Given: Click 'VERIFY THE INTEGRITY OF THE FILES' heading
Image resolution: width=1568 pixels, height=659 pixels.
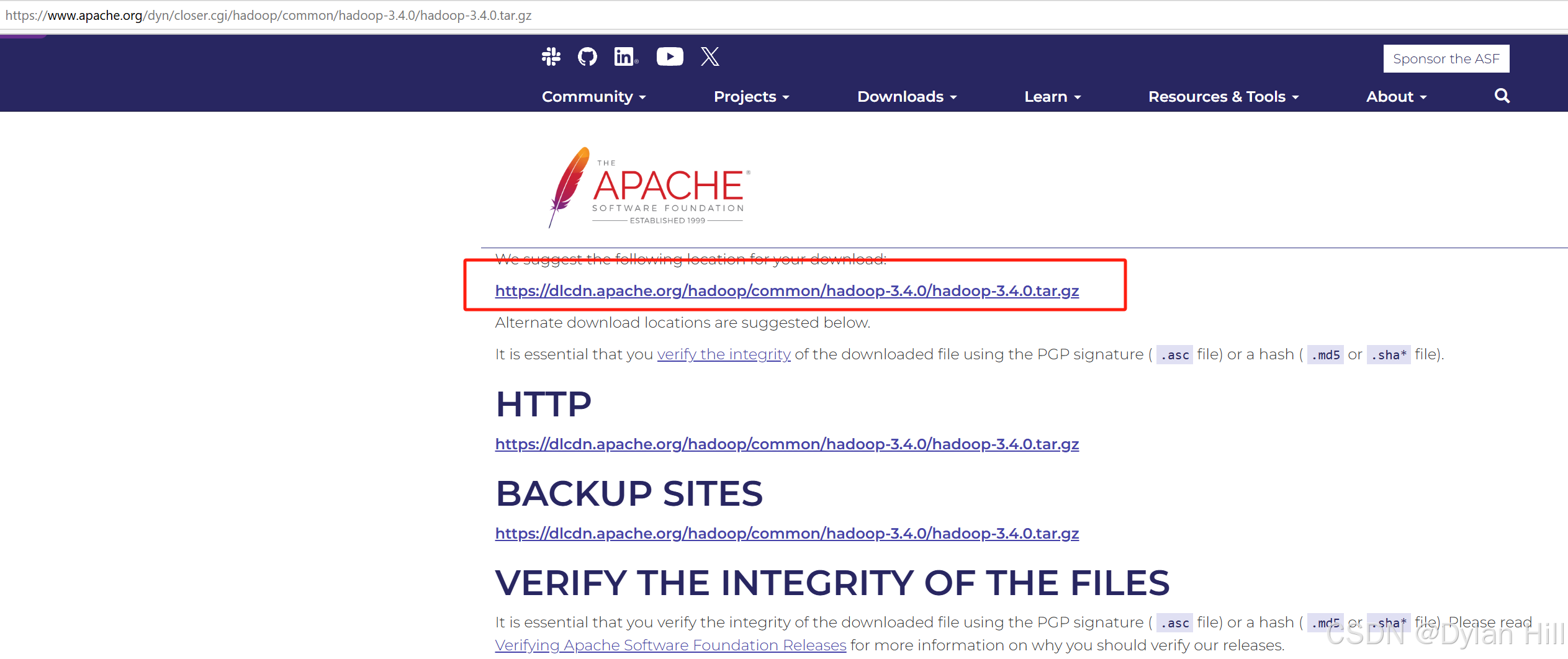Looking at the screenshot, I should [832, 583].
